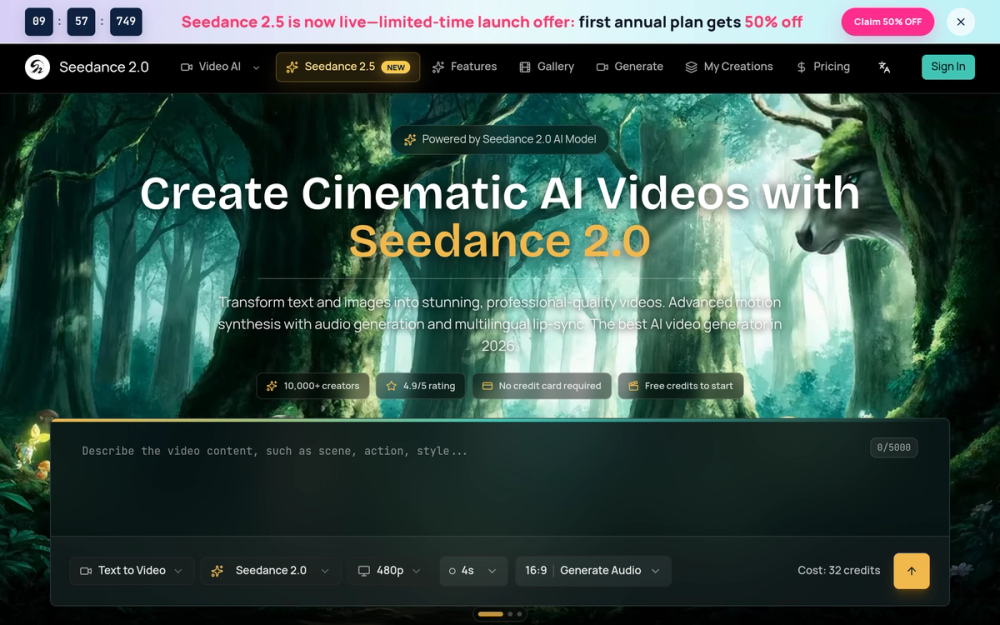
Task: Click the sparkle icon beside Features
Action: (438, 67)
